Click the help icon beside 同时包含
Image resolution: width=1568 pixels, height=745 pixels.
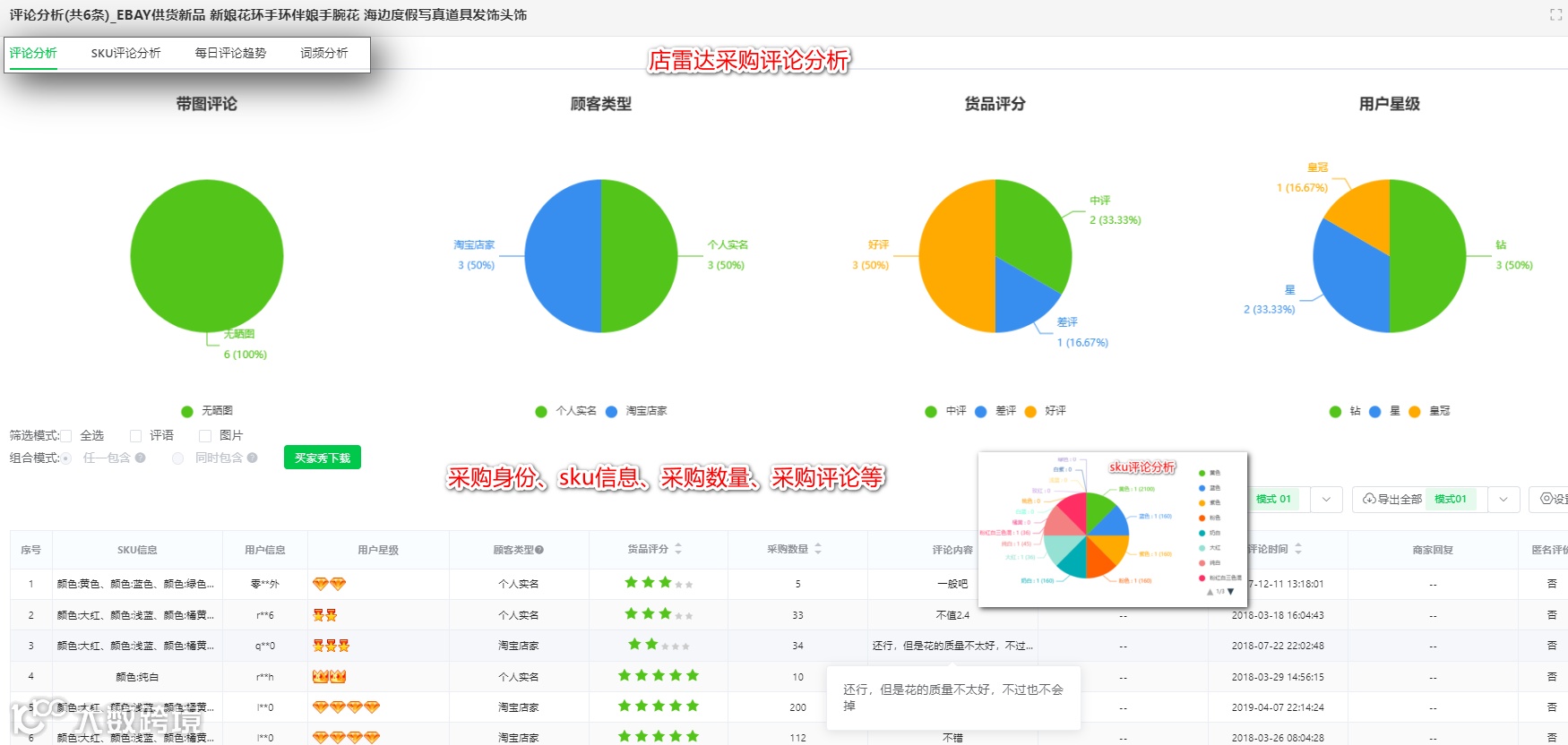click(253, 458)
